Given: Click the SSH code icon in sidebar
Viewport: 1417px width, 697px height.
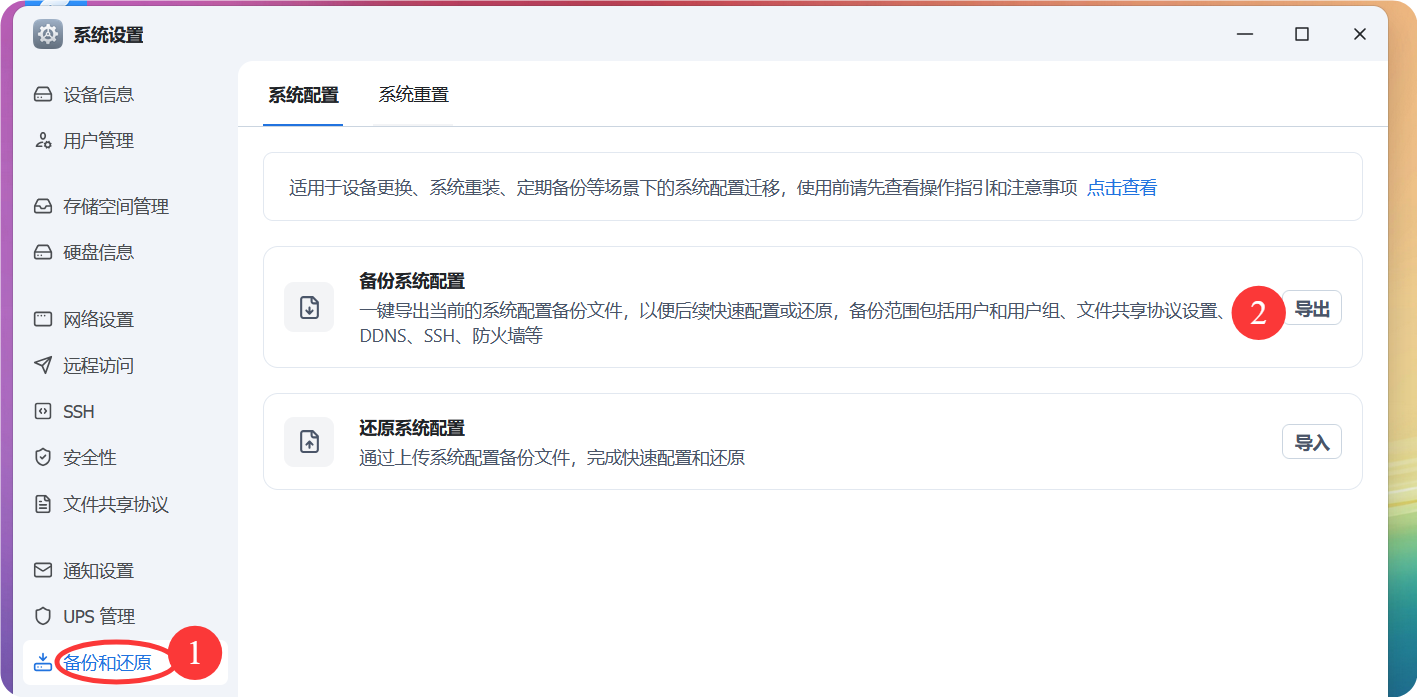Looking at the screenshot, I should pyautogui.click(x=43, y=411).
